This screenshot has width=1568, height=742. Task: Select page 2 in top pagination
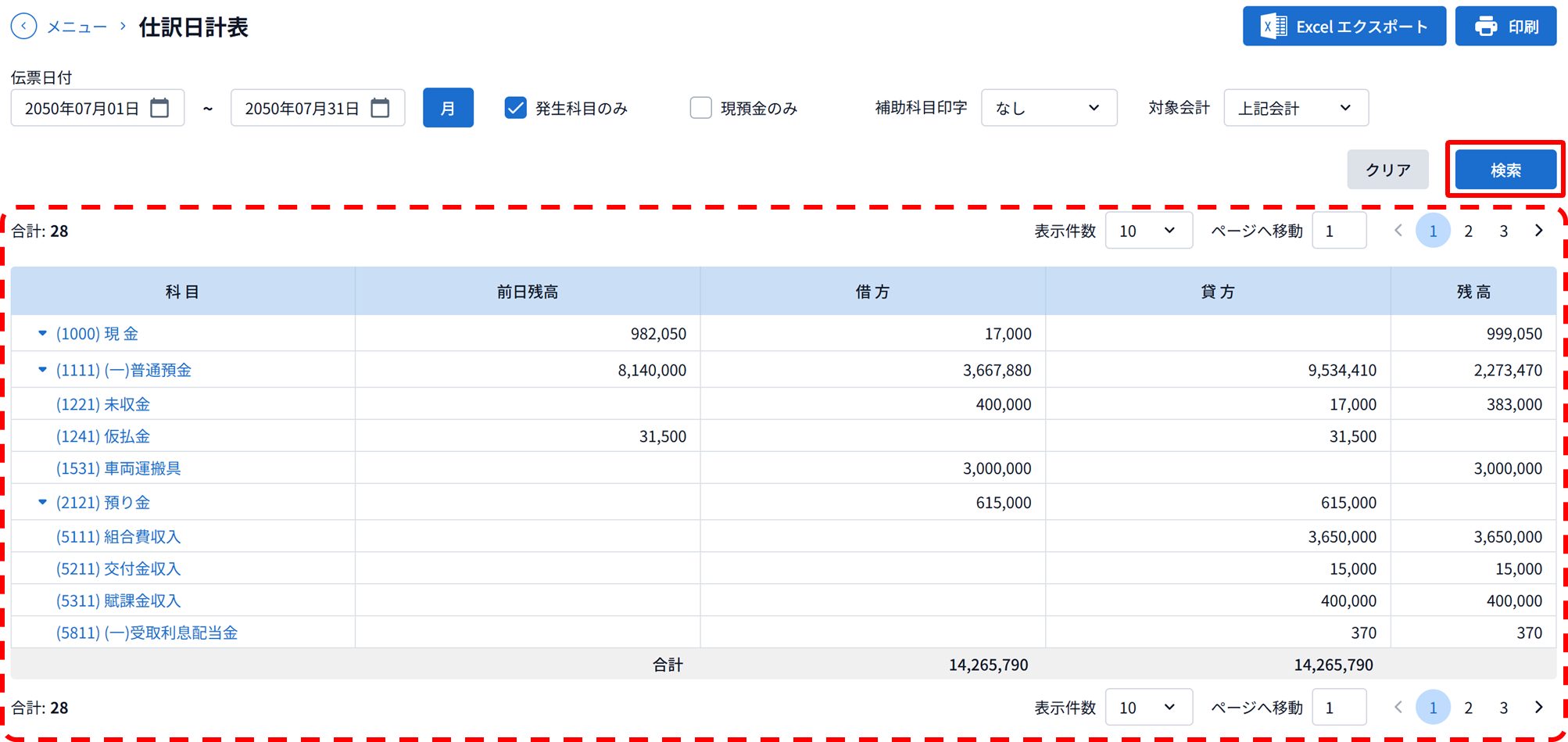(x=1468, y=231)
